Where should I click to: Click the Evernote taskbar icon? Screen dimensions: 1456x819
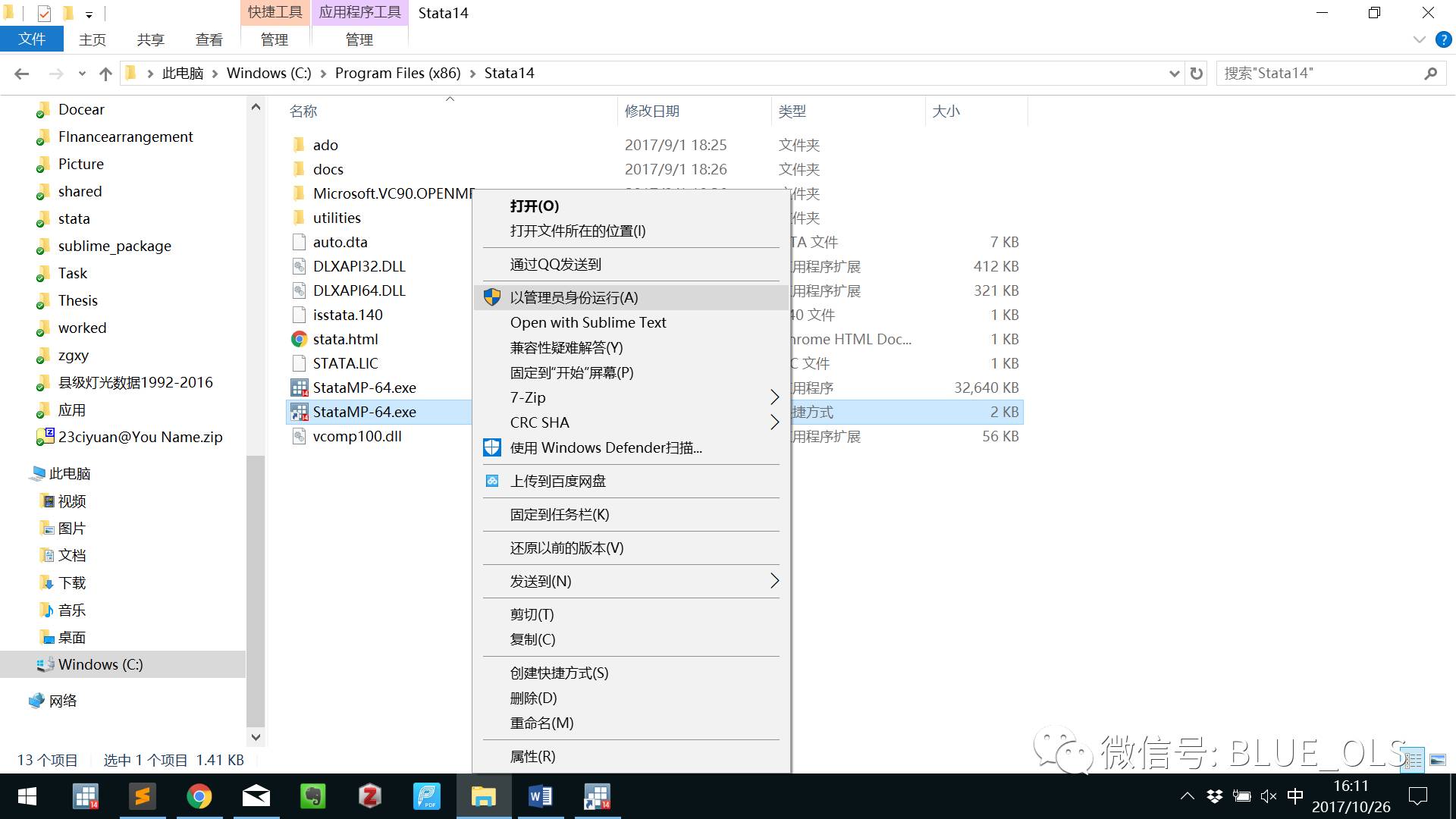[313, 797]
